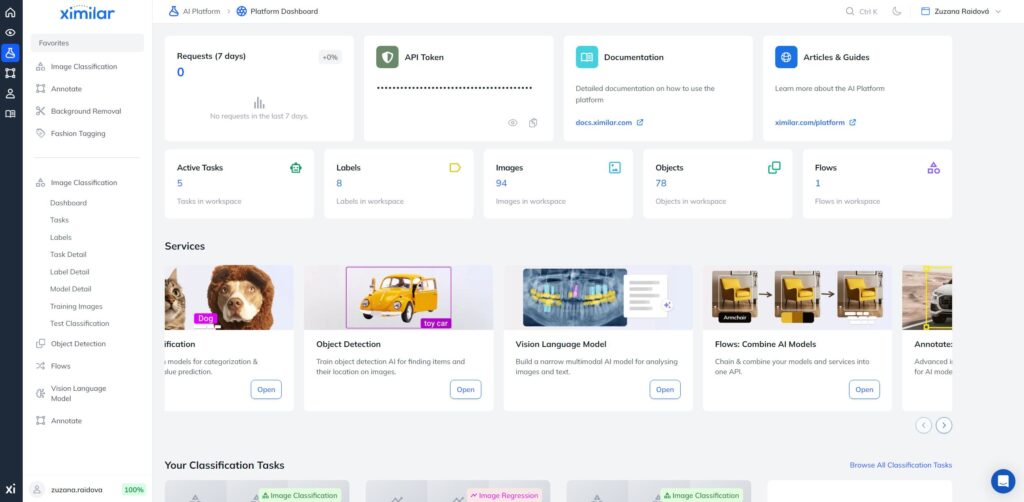The width and height of the screenshot is (1024, 502).
Task: Select the flask AI Platform rail icon
Action: tap(10, 53)
